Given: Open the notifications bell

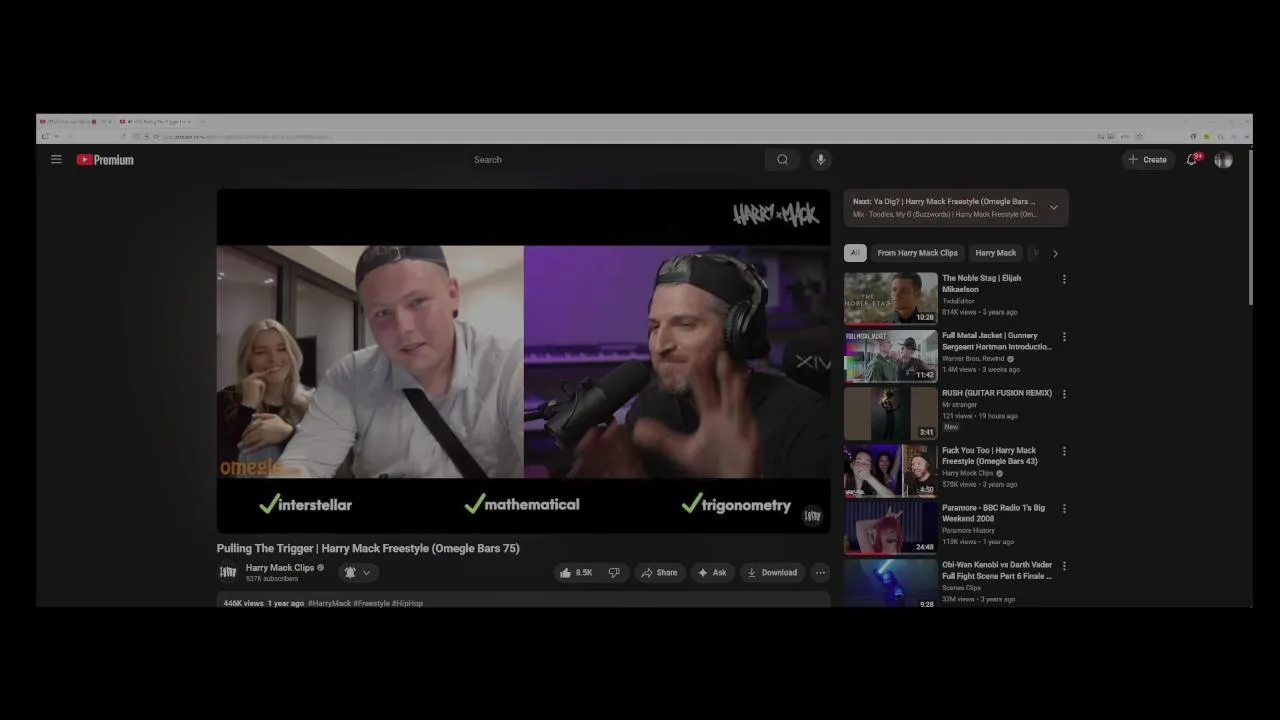Looking at the screenshot, I should point(1192,159).
